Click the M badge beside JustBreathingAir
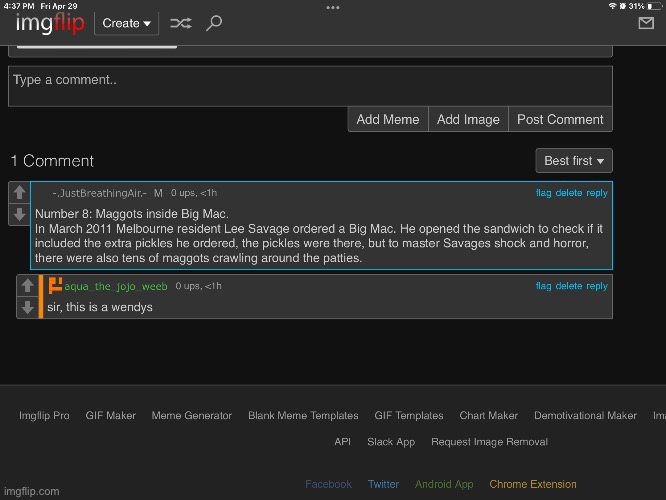The height and width of the screenshot is (500, 666). tap(158, 193)
